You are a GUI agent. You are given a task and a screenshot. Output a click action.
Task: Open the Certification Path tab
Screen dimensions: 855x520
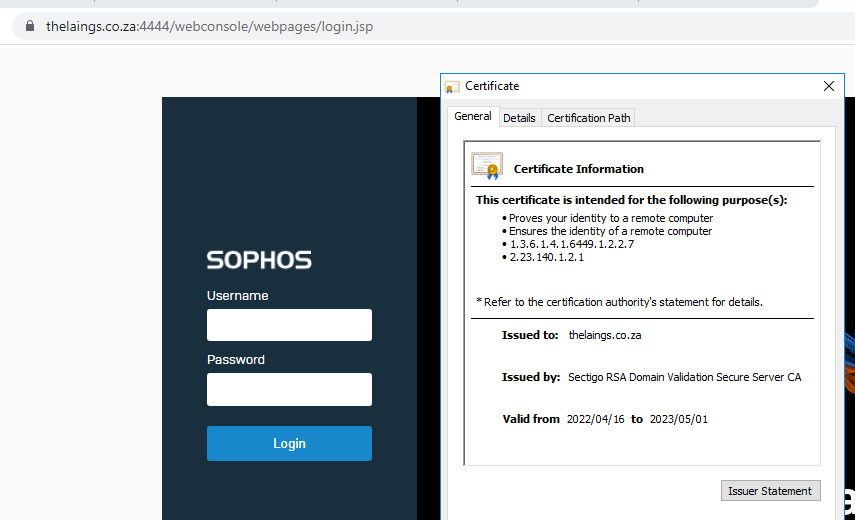coord(588,118)
